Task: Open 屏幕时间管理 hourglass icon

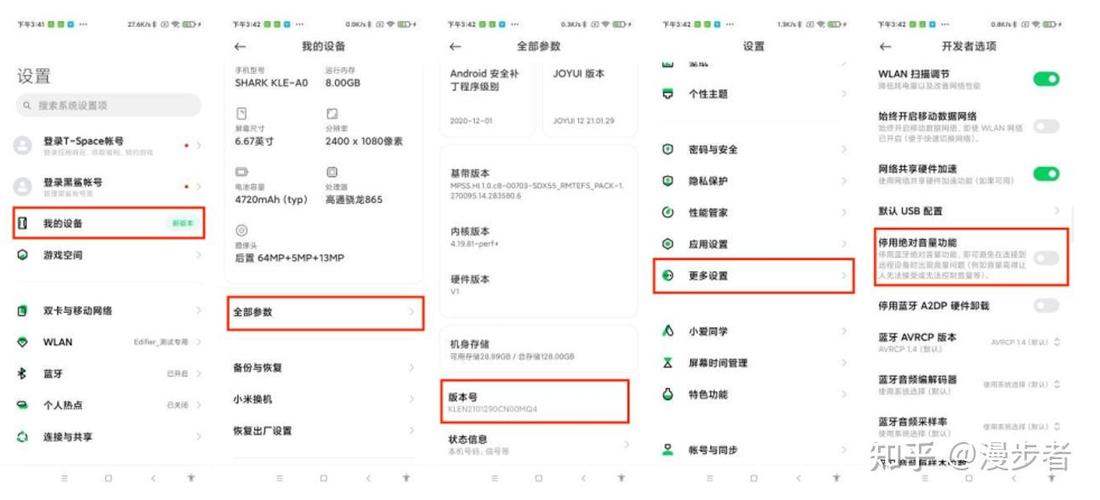Action: click(x=668, y=363)
